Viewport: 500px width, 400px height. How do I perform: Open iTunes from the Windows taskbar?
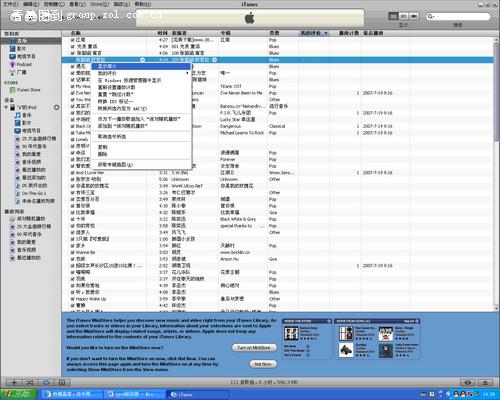pos(197,394)
